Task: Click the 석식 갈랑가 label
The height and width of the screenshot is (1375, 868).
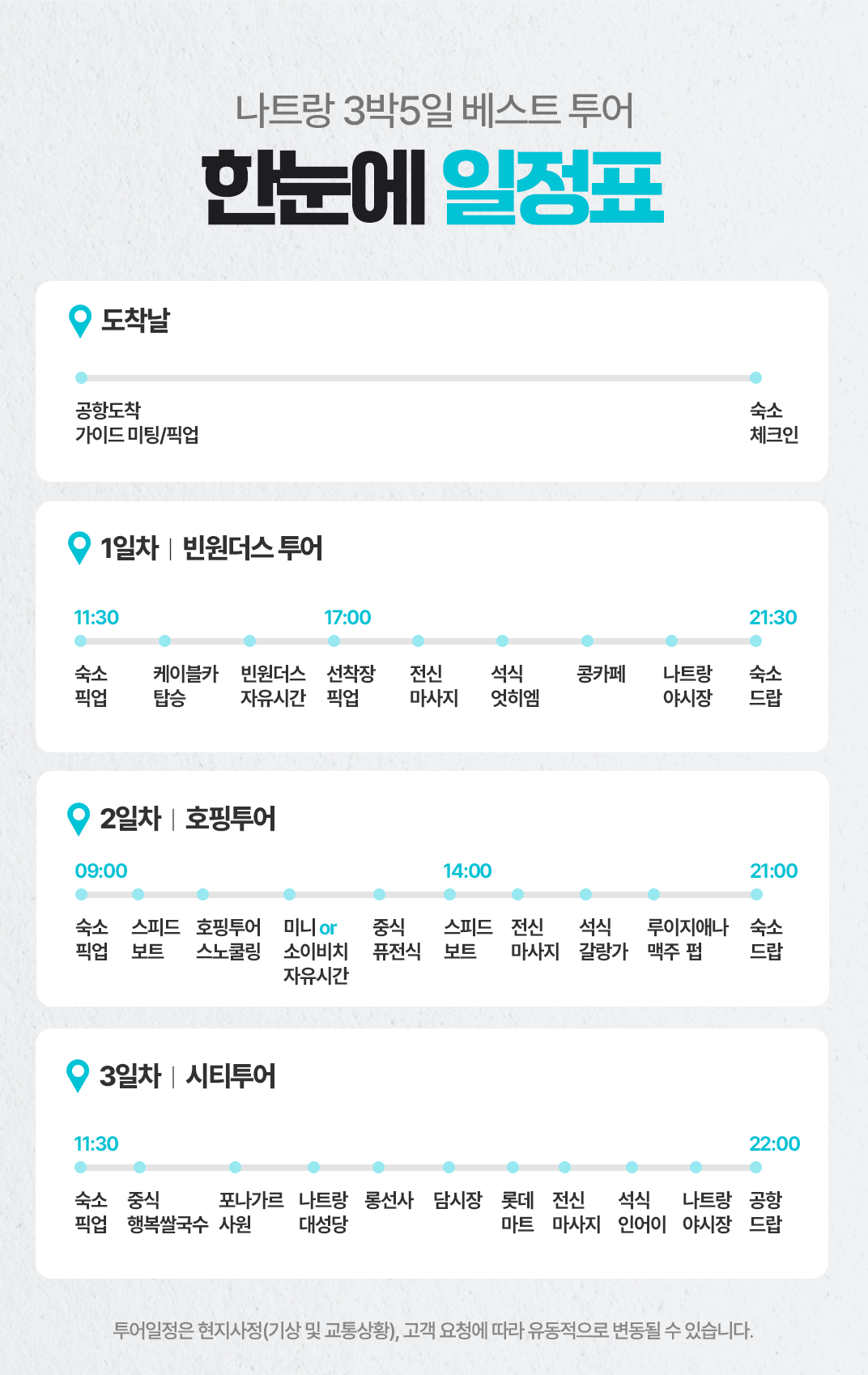Action: click(x=603, y=939)
